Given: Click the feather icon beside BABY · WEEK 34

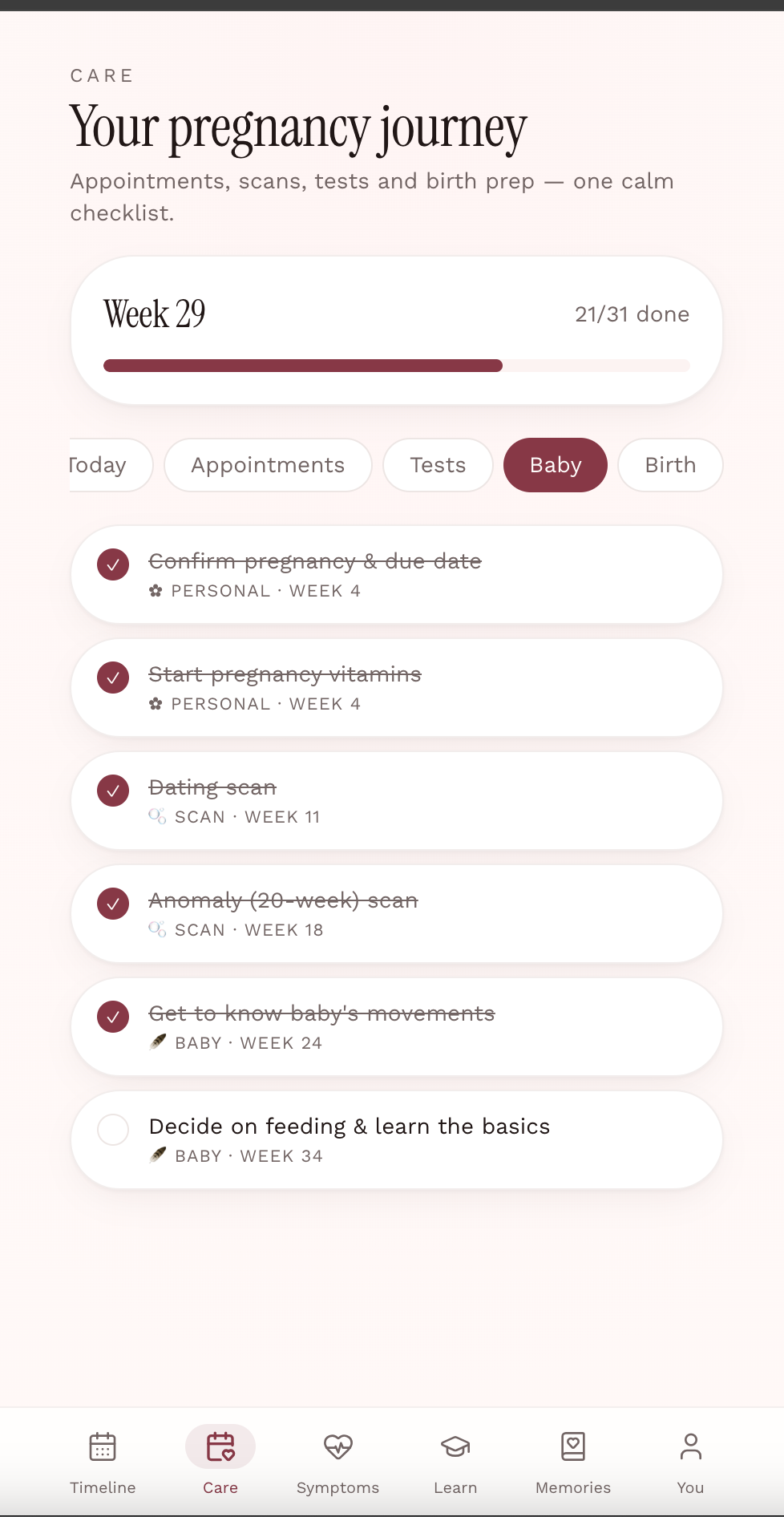Looking at the screenshot, I should 158,1155.
